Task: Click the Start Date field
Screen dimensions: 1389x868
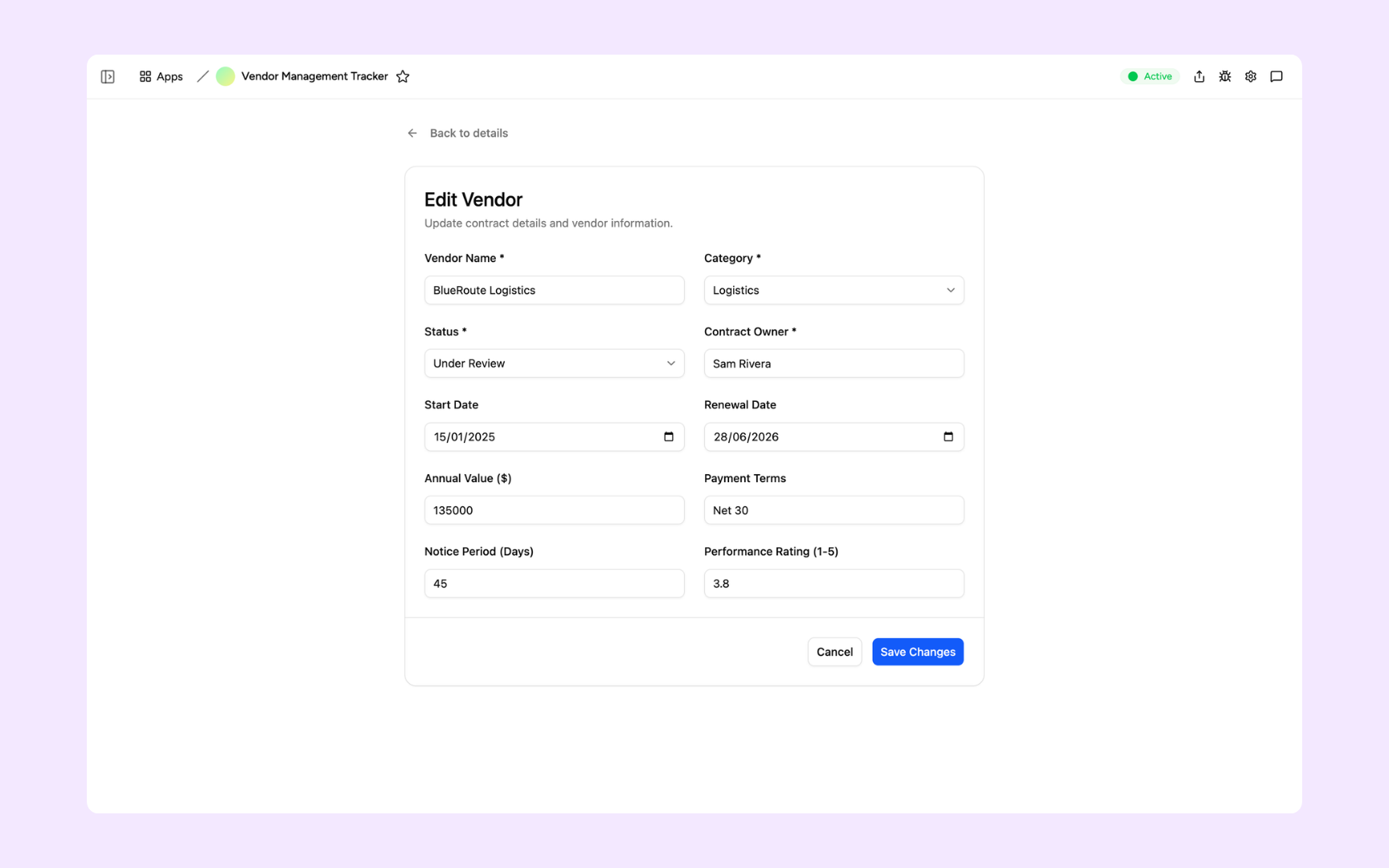Action: coord(554,436)
